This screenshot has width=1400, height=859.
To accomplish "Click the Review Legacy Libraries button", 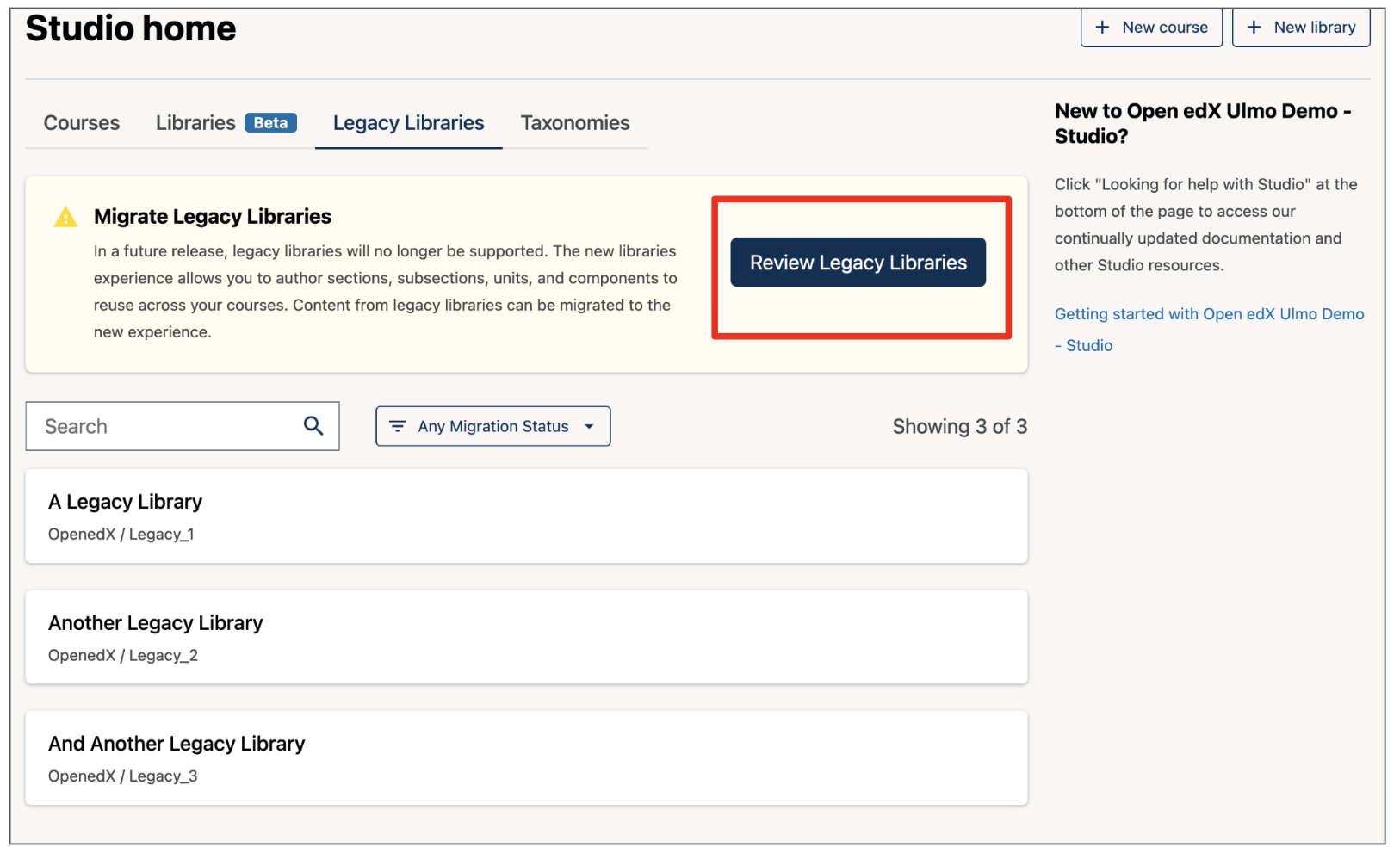I will [858, 262].
